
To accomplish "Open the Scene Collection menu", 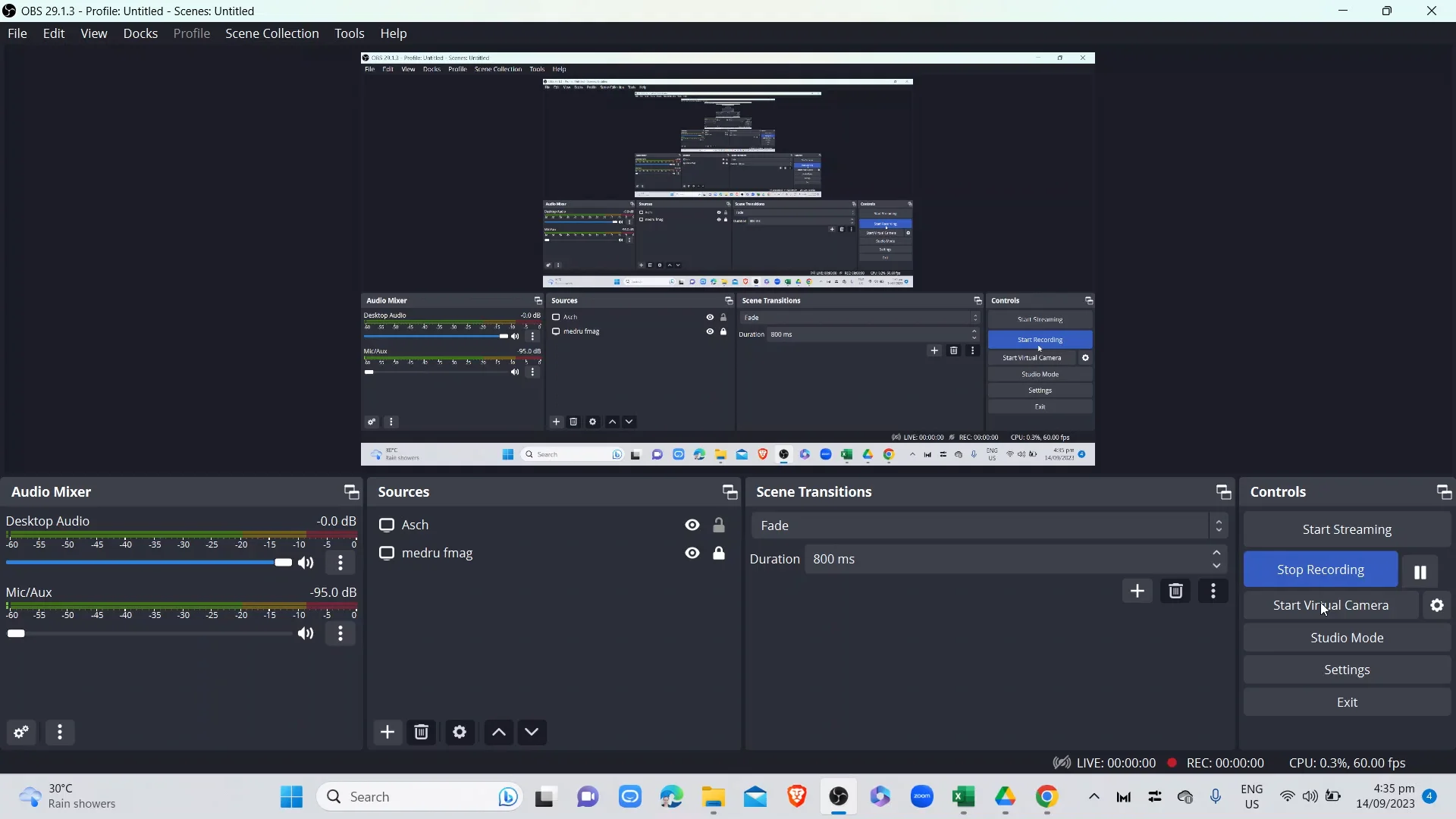I will [x=271, y=33].
